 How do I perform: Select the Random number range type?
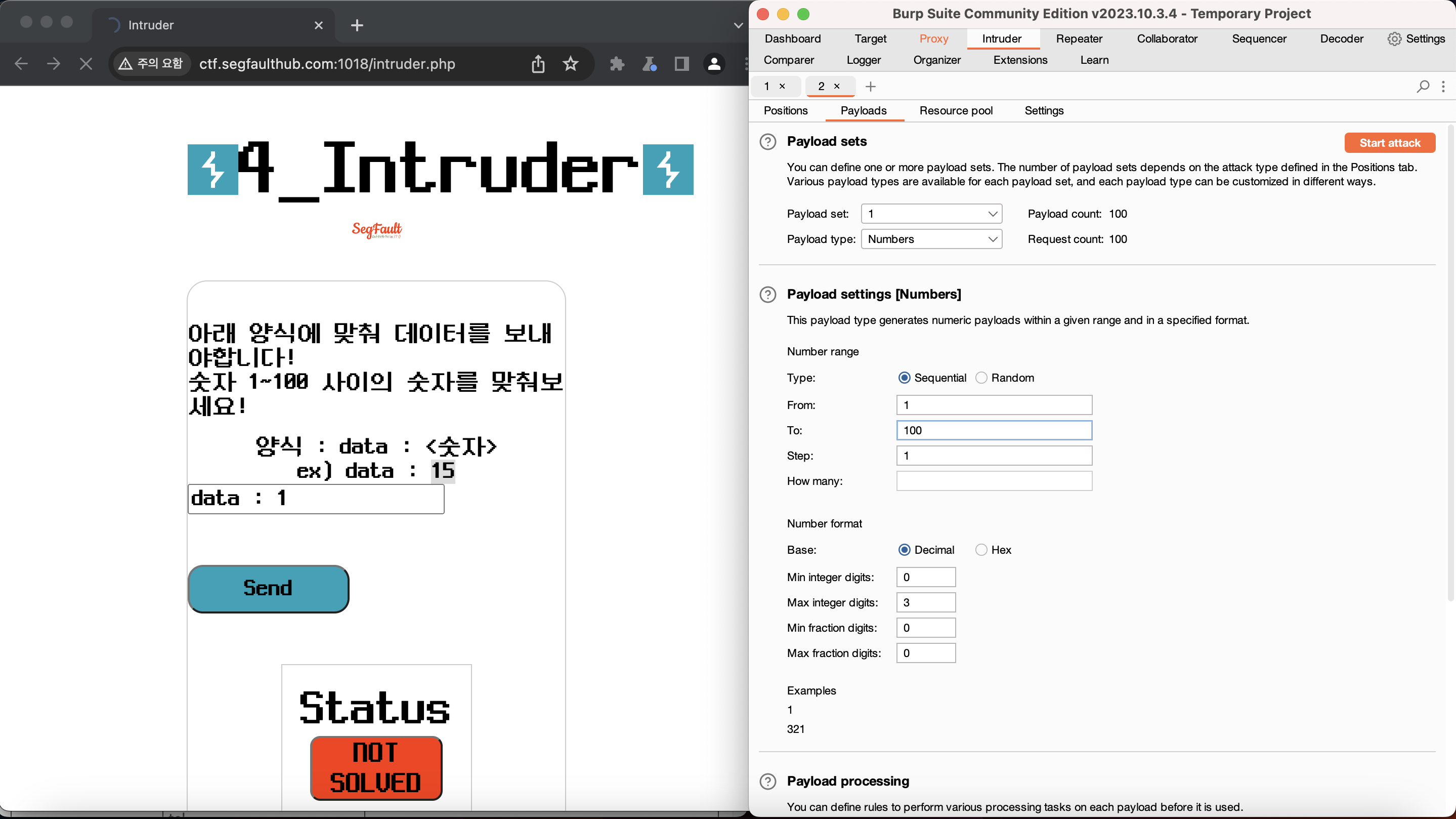[x=981, y=378]
